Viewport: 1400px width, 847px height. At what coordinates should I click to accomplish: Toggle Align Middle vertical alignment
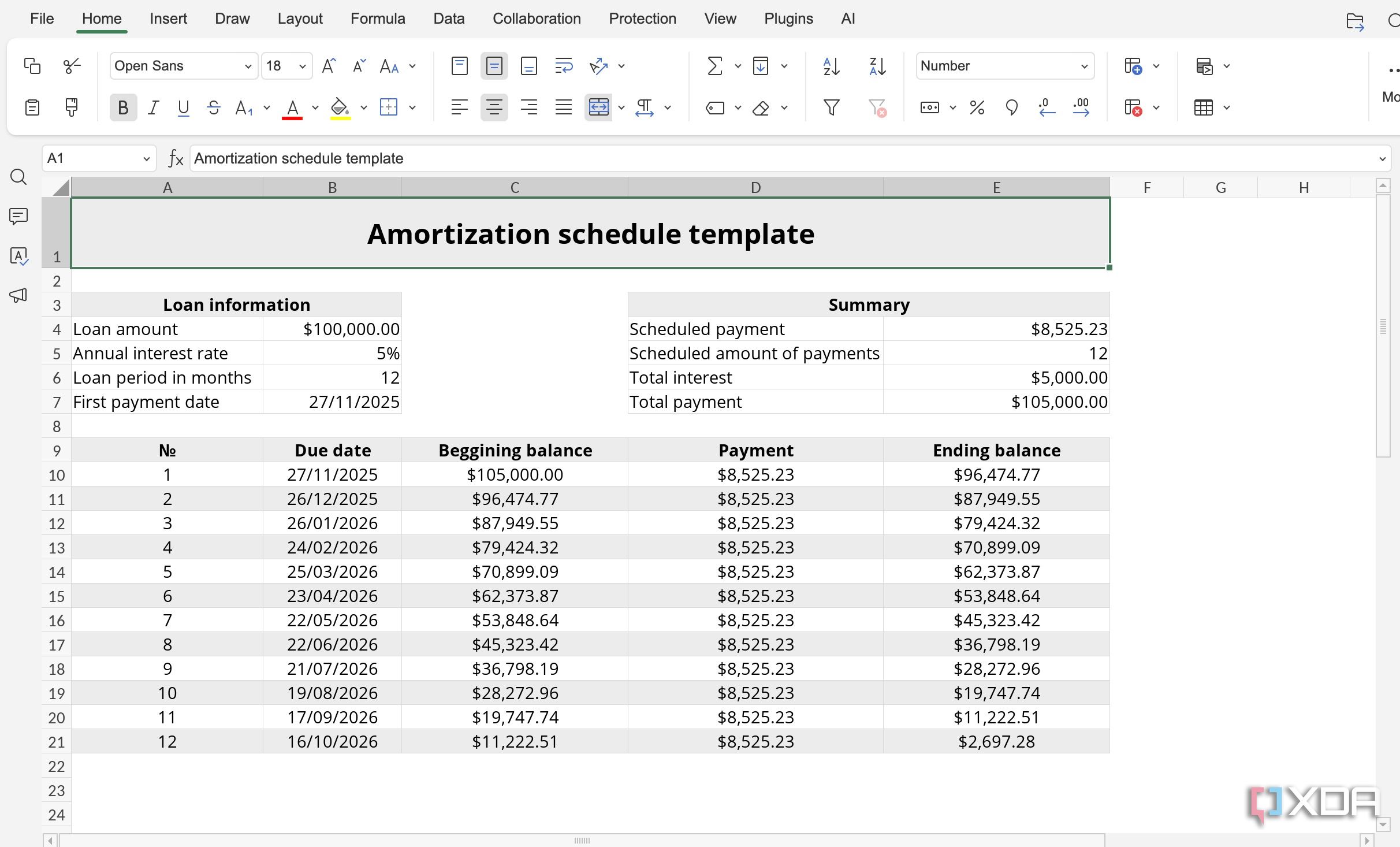(x=494, y=66)
